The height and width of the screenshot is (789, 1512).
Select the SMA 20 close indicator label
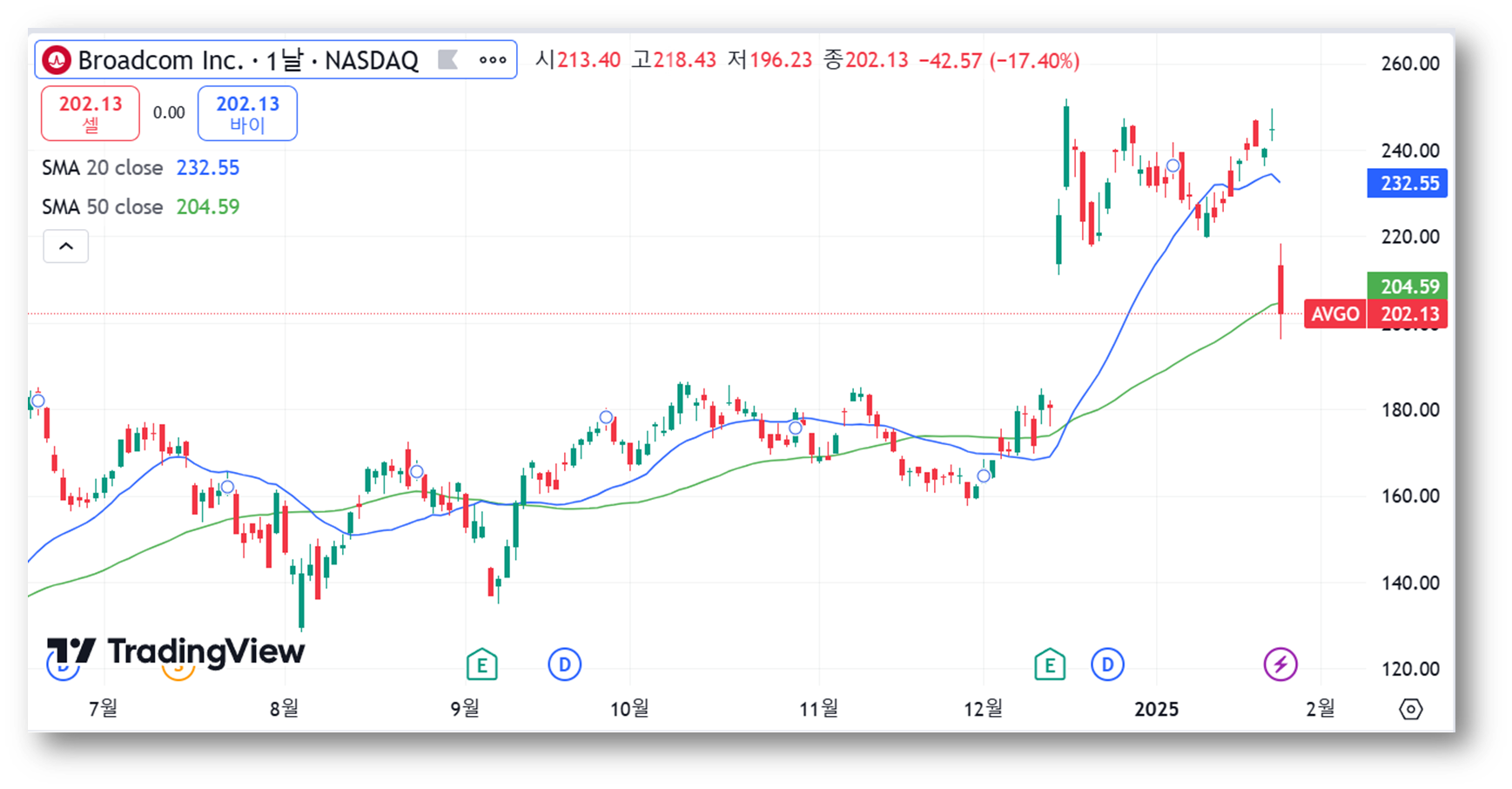point(103,167)
